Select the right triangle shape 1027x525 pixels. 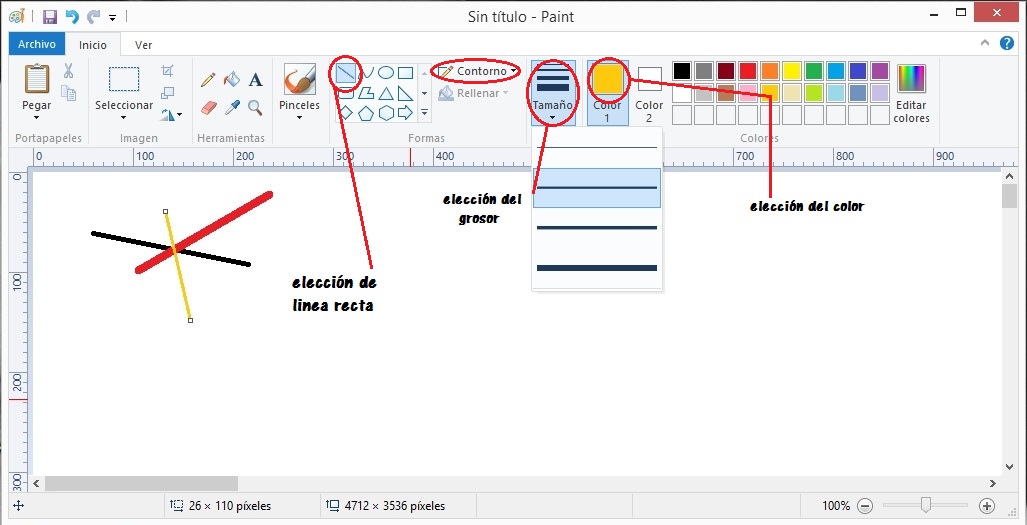(406, 93)
